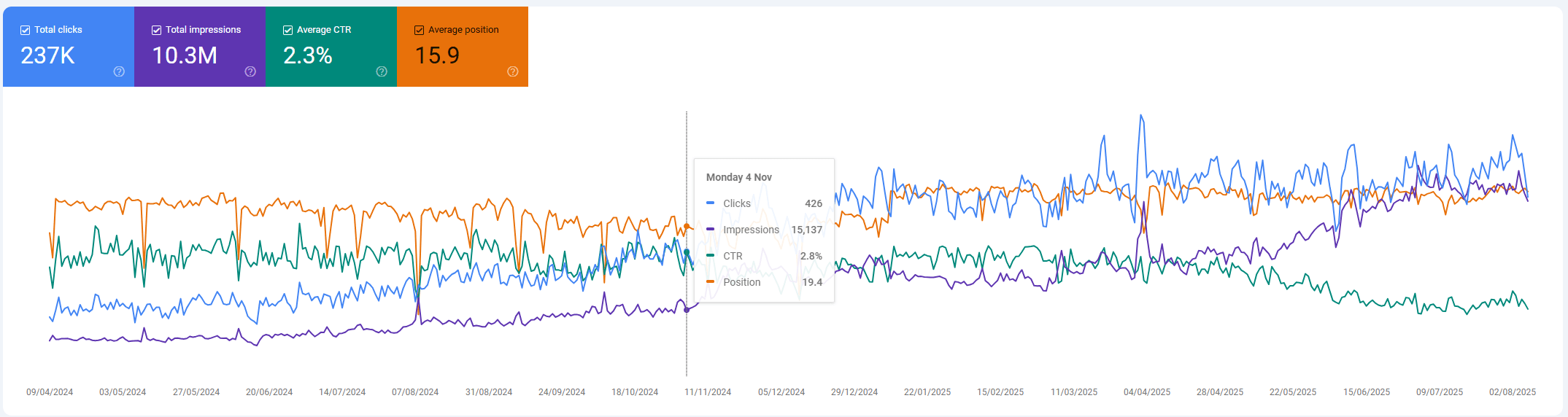The image size is (1568, 417).
Task: Select the 02/08/2025 axis date label
Action: coord(1513,392)
